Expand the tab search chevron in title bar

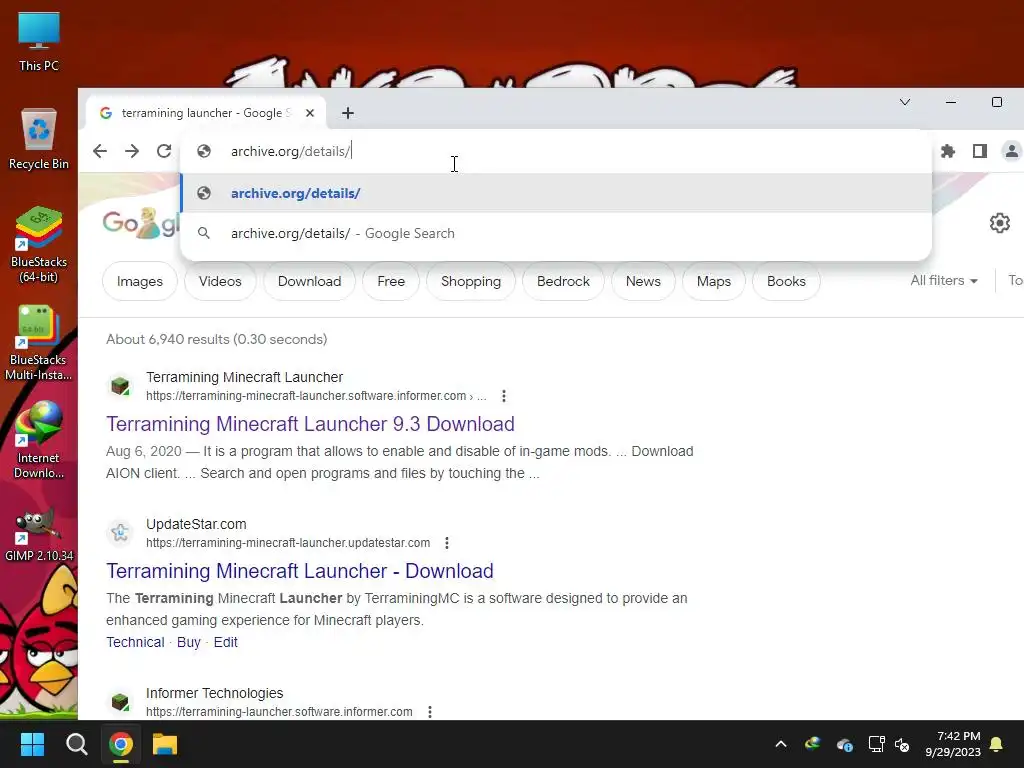[905, 102]
